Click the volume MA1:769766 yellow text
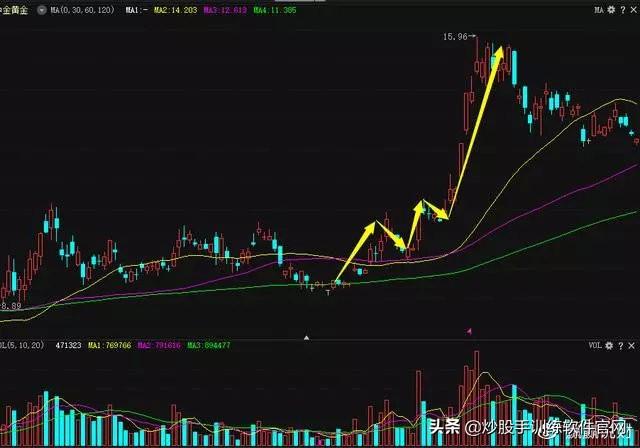Viewport: 640px width, 448px height. point(109,345)
